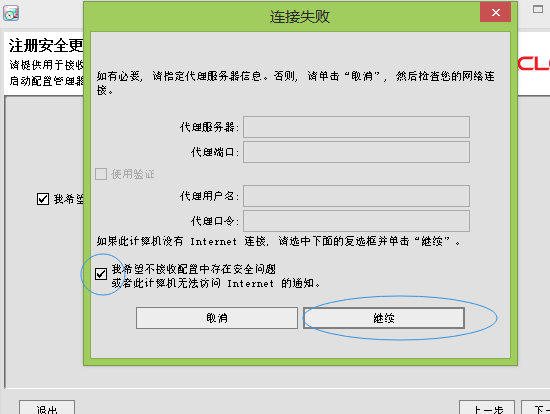Maximize the background installer window

(x=538, y=9)
